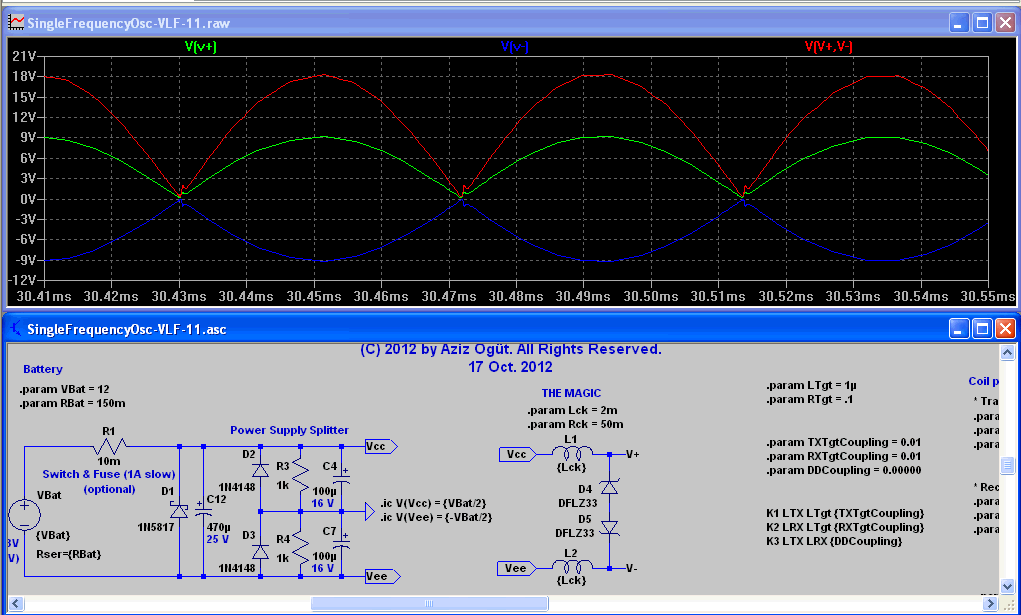Click the red V(V+,V-) trace label

[828, 46]
